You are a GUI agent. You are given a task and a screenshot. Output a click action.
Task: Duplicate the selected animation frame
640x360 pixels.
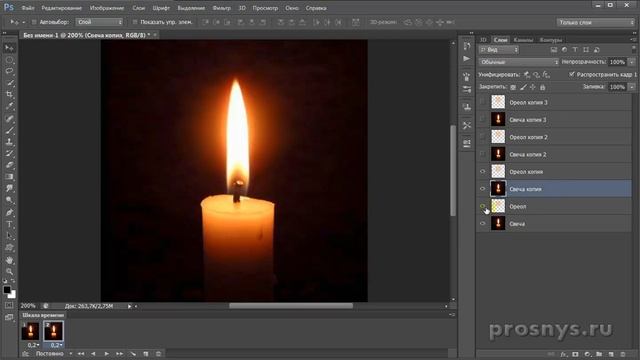point(146,353)
